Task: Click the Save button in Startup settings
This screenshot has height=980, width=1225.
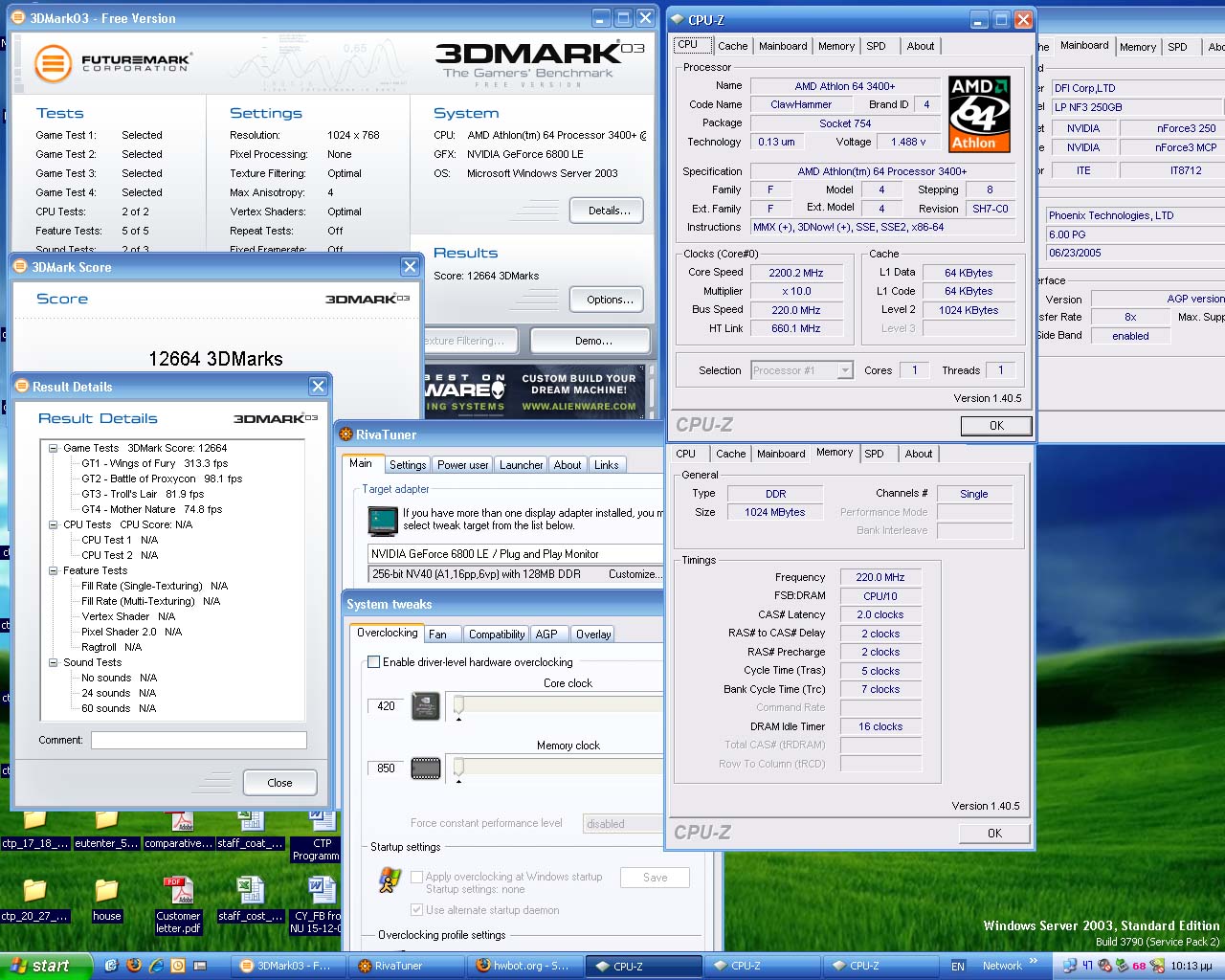Action: [x=656, y=878]
